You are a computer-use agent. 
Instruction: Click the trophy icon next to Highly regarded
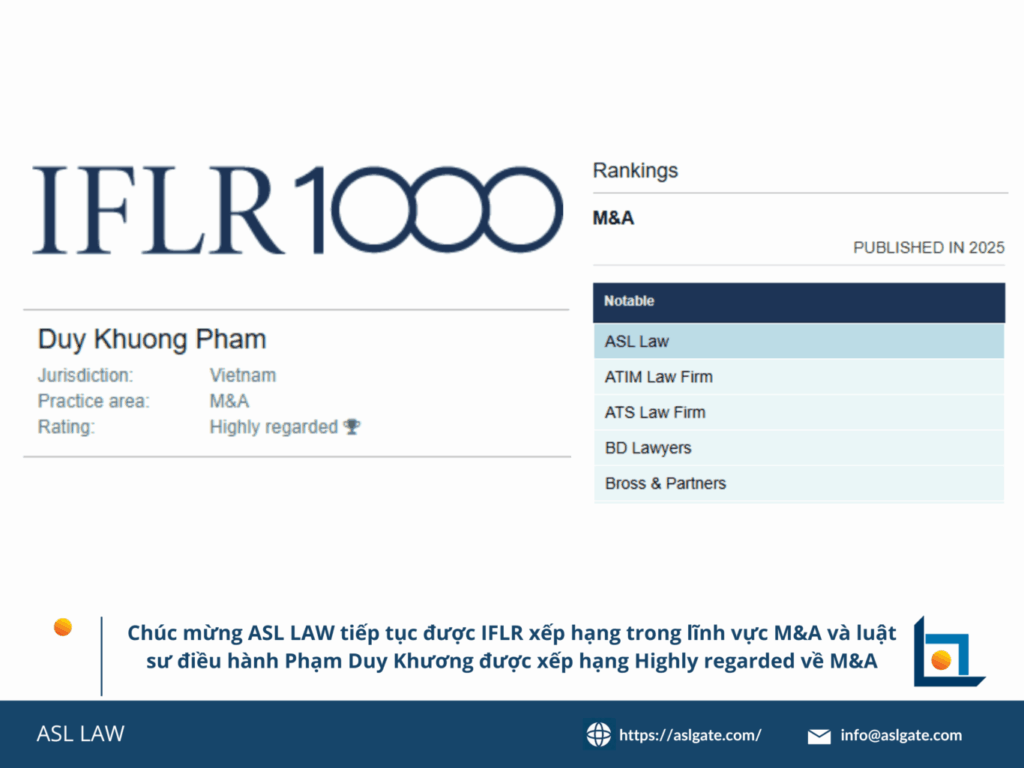click(352, 426)
